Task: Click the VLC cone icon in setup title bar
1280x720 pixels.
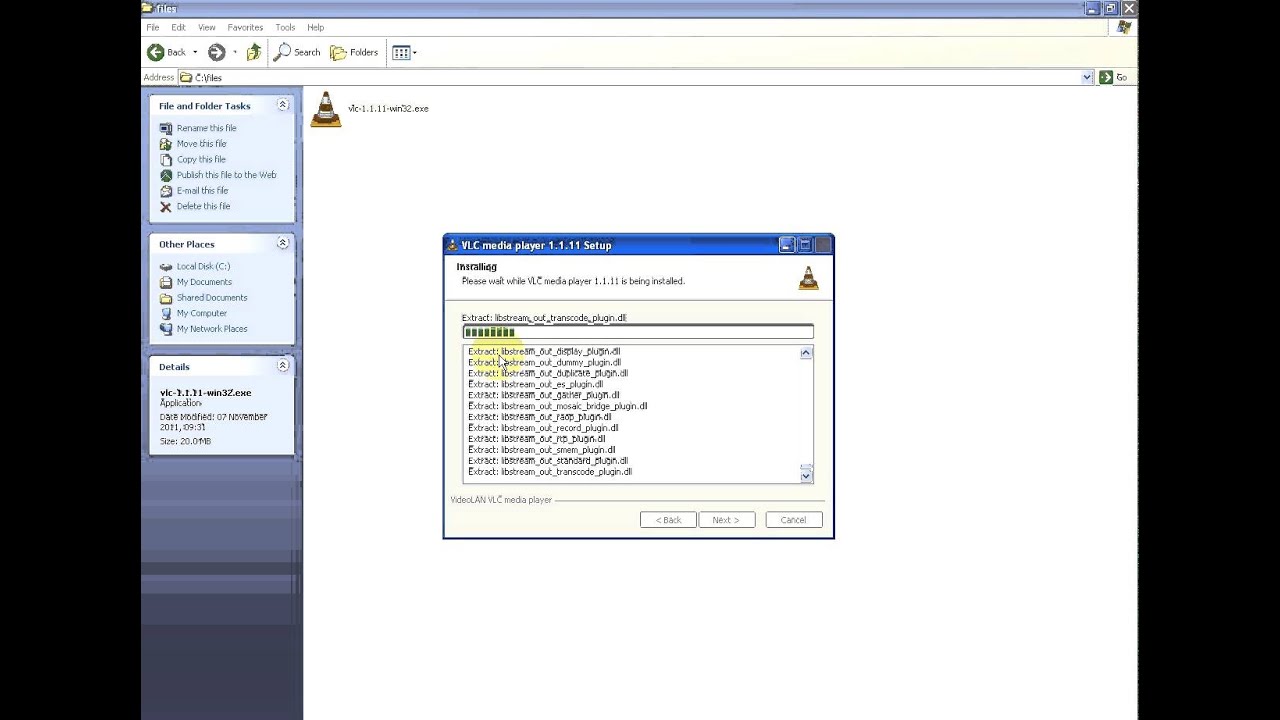Action: click(452, 245)
